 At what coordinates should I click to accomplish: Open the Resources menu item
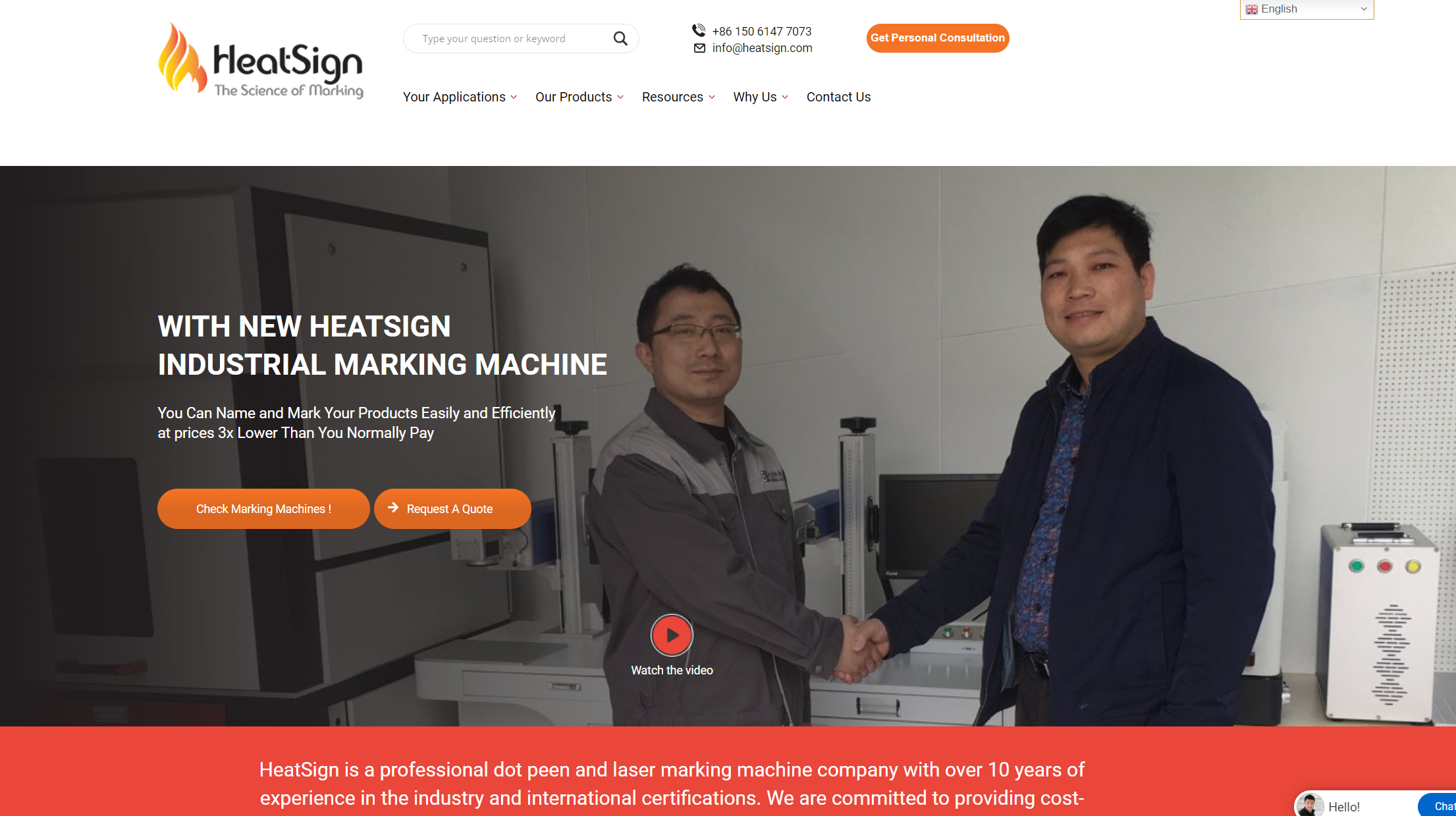[x=672, y=97]
